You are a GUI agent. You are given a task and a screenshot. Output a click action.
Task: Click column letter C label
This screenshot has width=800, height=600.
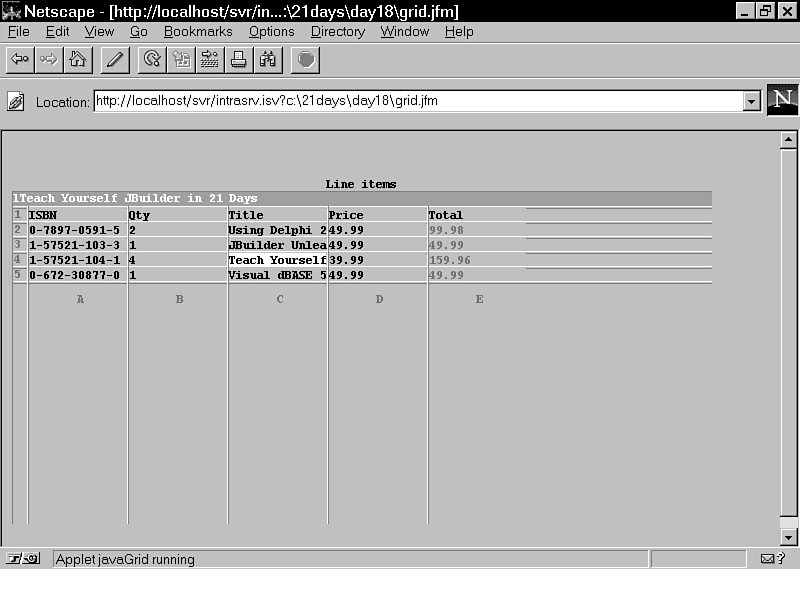coord(280,299)
